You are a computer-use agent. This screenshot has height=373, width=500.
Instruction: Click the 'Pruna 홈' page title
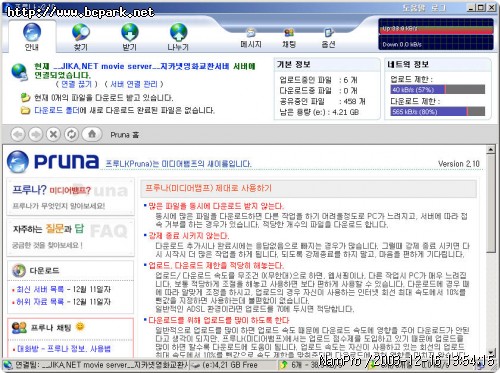125,135
